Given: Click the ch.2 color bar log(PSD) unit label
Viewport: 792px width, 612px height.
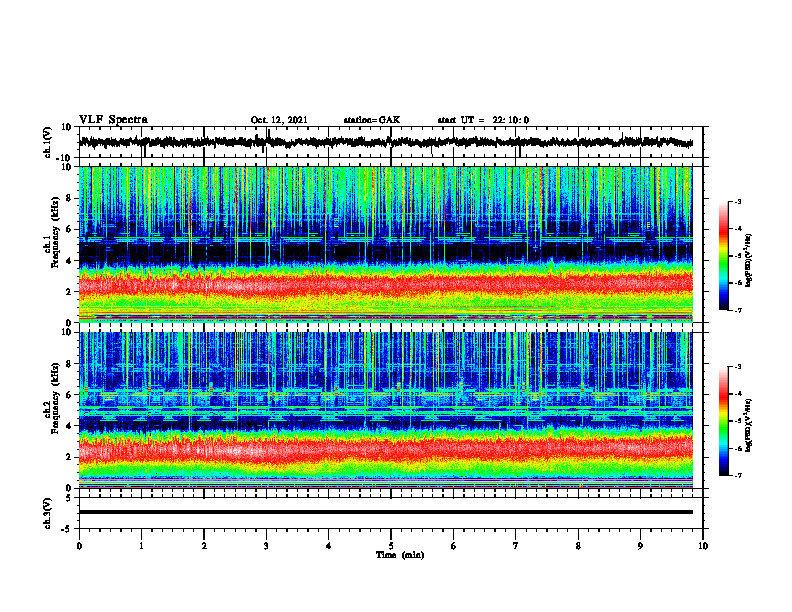Looking at the screenshot, I should [x=749, y=425].
